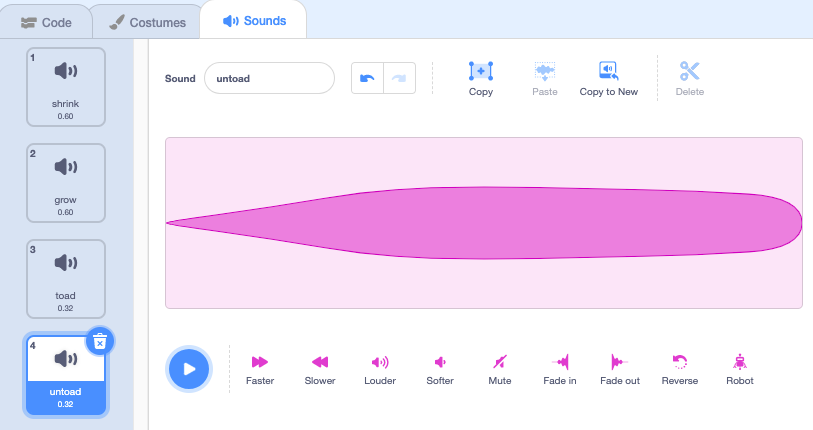This screenshot has width=813, height=430.
Task: Apply the Slower effect
Action: (x=320, y=370)
